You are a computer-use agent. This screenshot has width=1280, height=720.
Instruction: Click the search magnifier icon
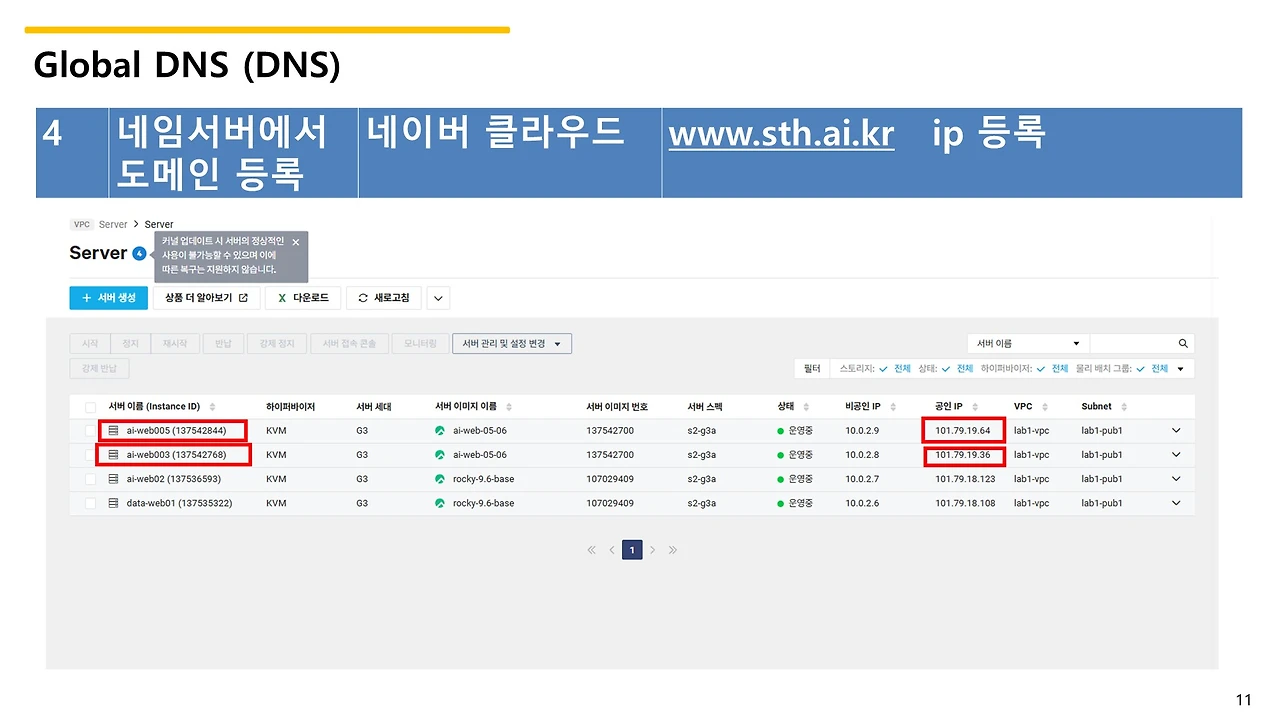point(1183,343)
